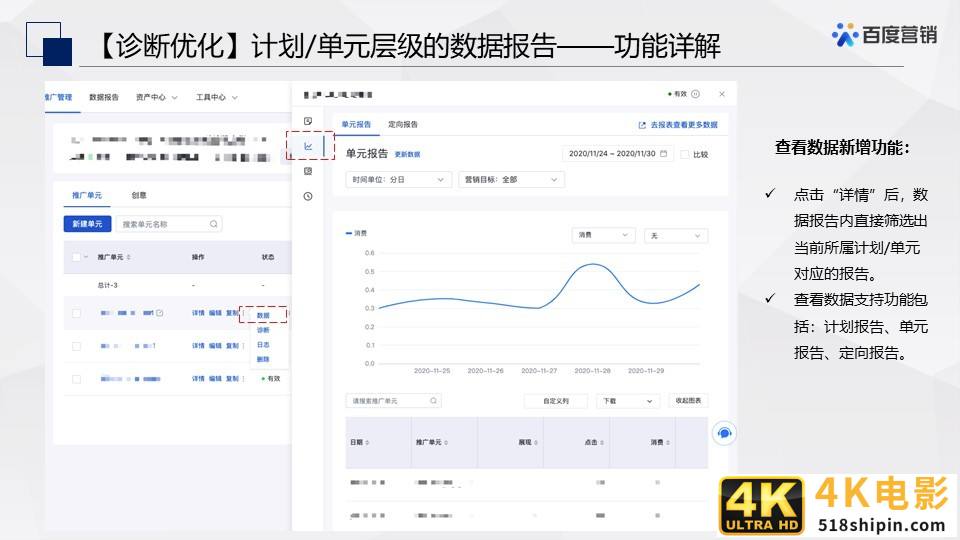
Task: Switch to the 数据报告 top tab
Action: tap(103, 97)
